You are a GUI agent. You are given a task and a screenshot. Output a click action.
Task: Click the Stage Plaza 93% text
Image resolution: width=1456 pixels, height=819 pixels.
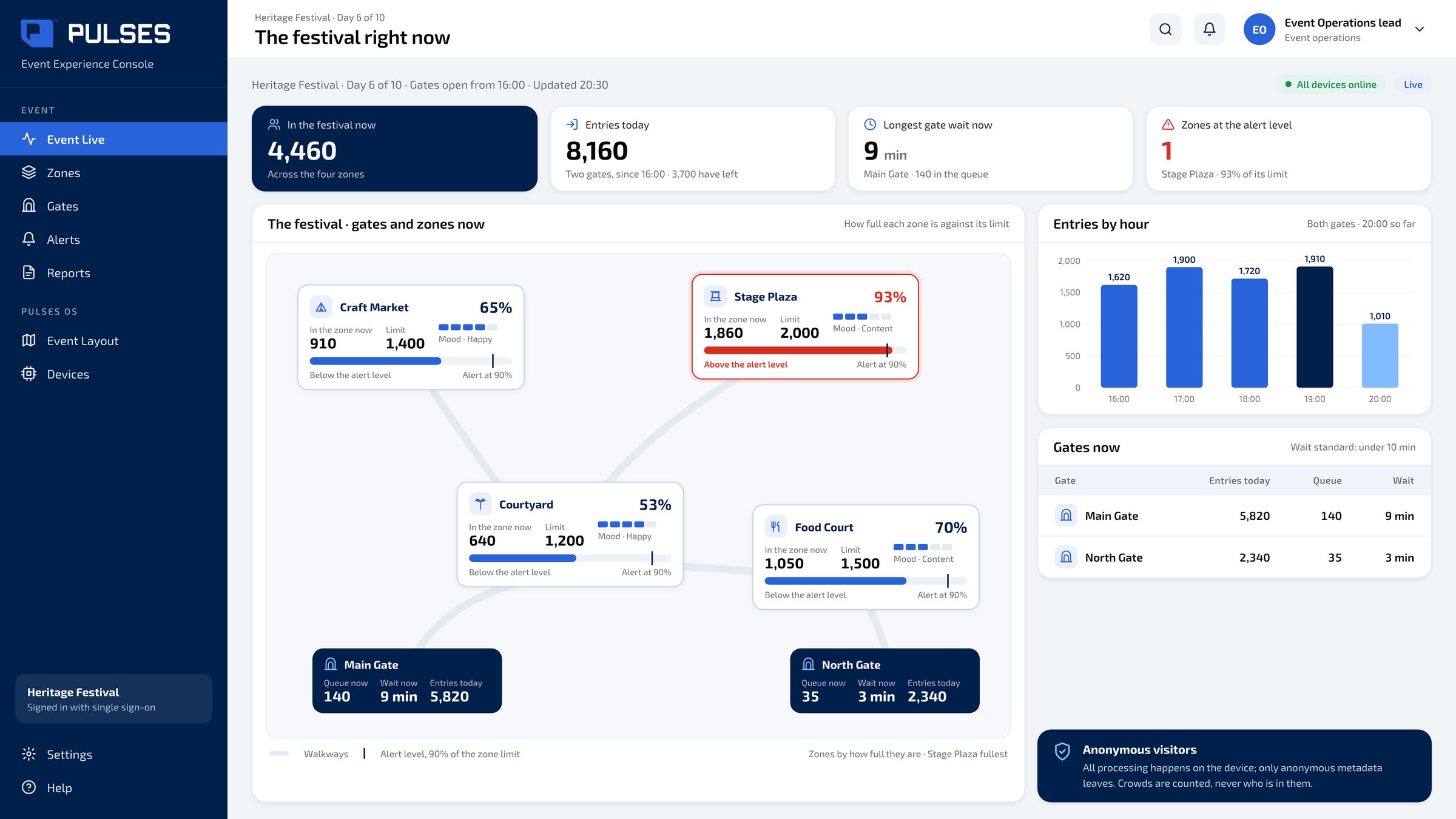(890, 297)
